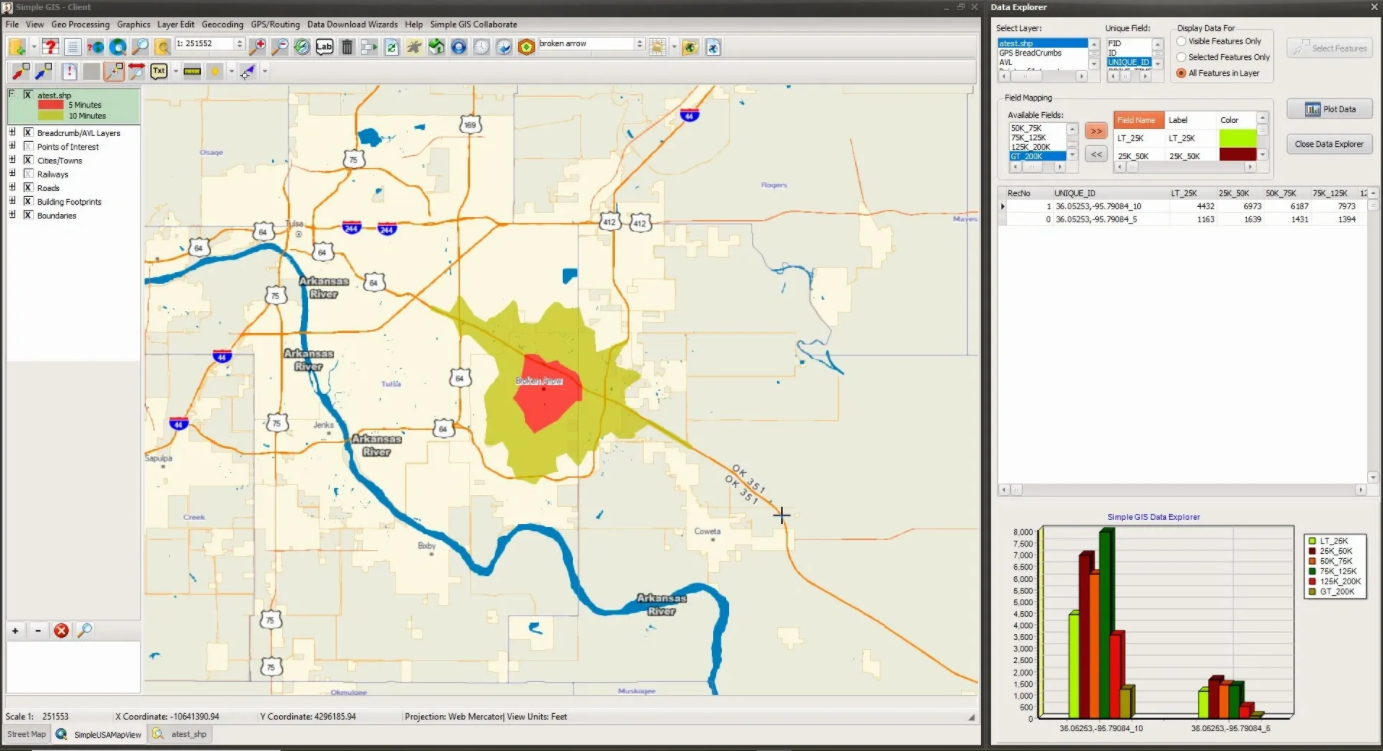Viewport: 1383px width, 751px height.
Task: Select the Visible Features Only radio button
Action: [x=1181, y=41]
